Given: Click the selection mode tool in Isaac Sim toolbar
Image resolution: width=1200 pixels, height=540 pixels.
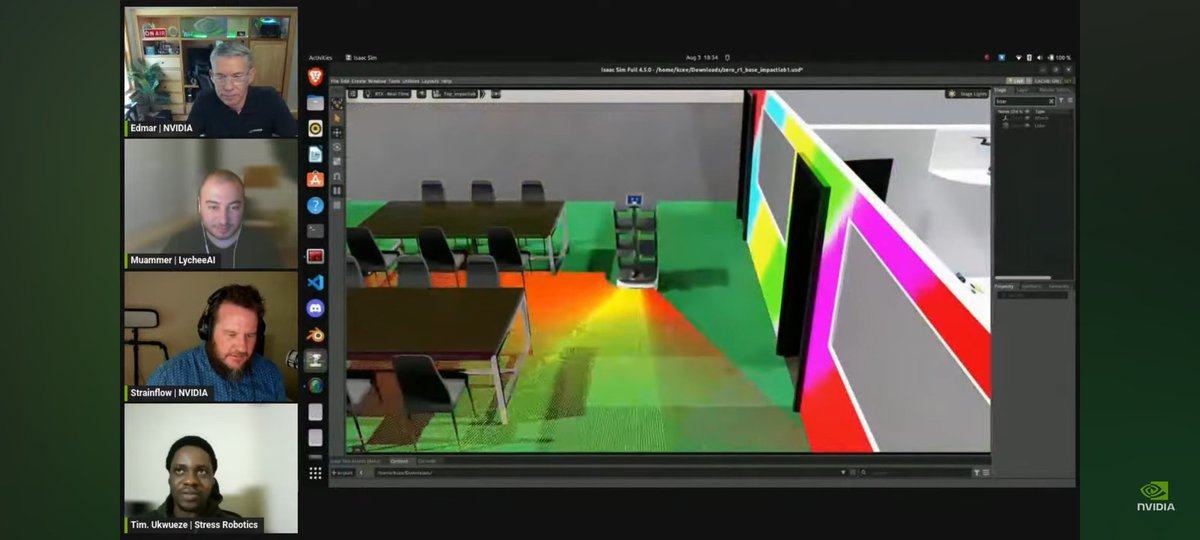Looking at the screenshot, I should coord(337,103).
